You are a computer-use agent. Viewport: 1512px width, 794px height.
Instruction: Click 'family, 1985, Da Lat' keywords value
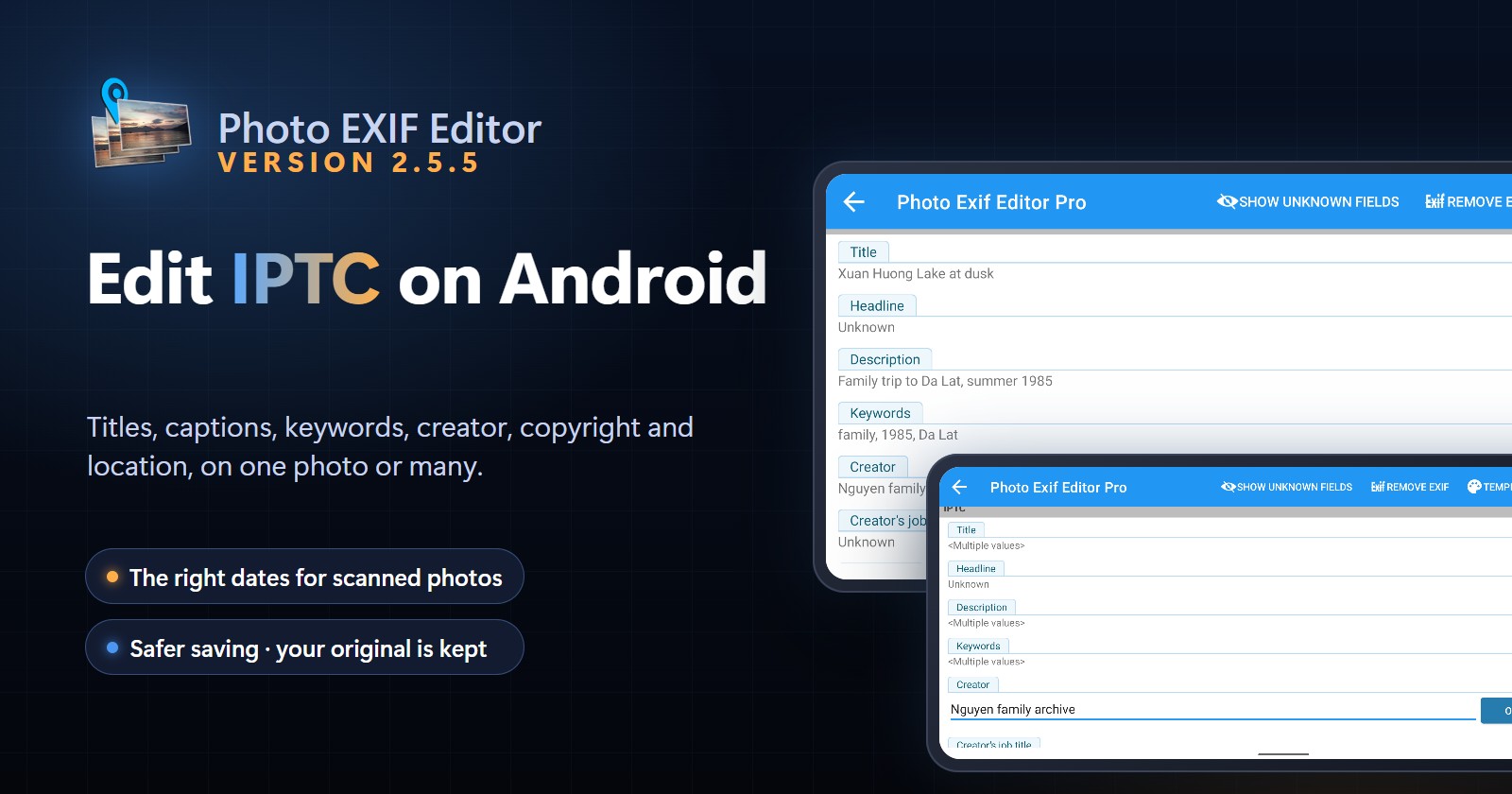[x=898, y=436]
